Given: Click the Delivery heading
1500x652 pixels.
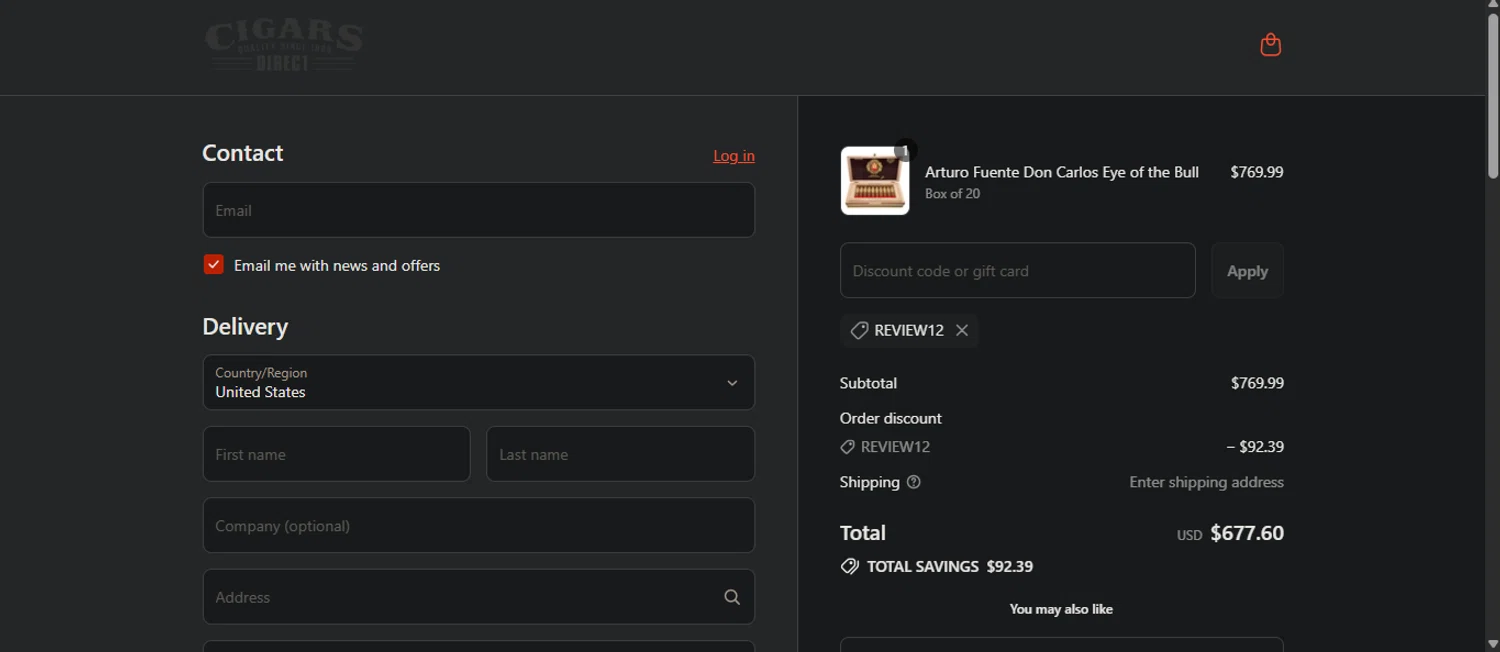Looking at the screenshot, I should [245, 327].
